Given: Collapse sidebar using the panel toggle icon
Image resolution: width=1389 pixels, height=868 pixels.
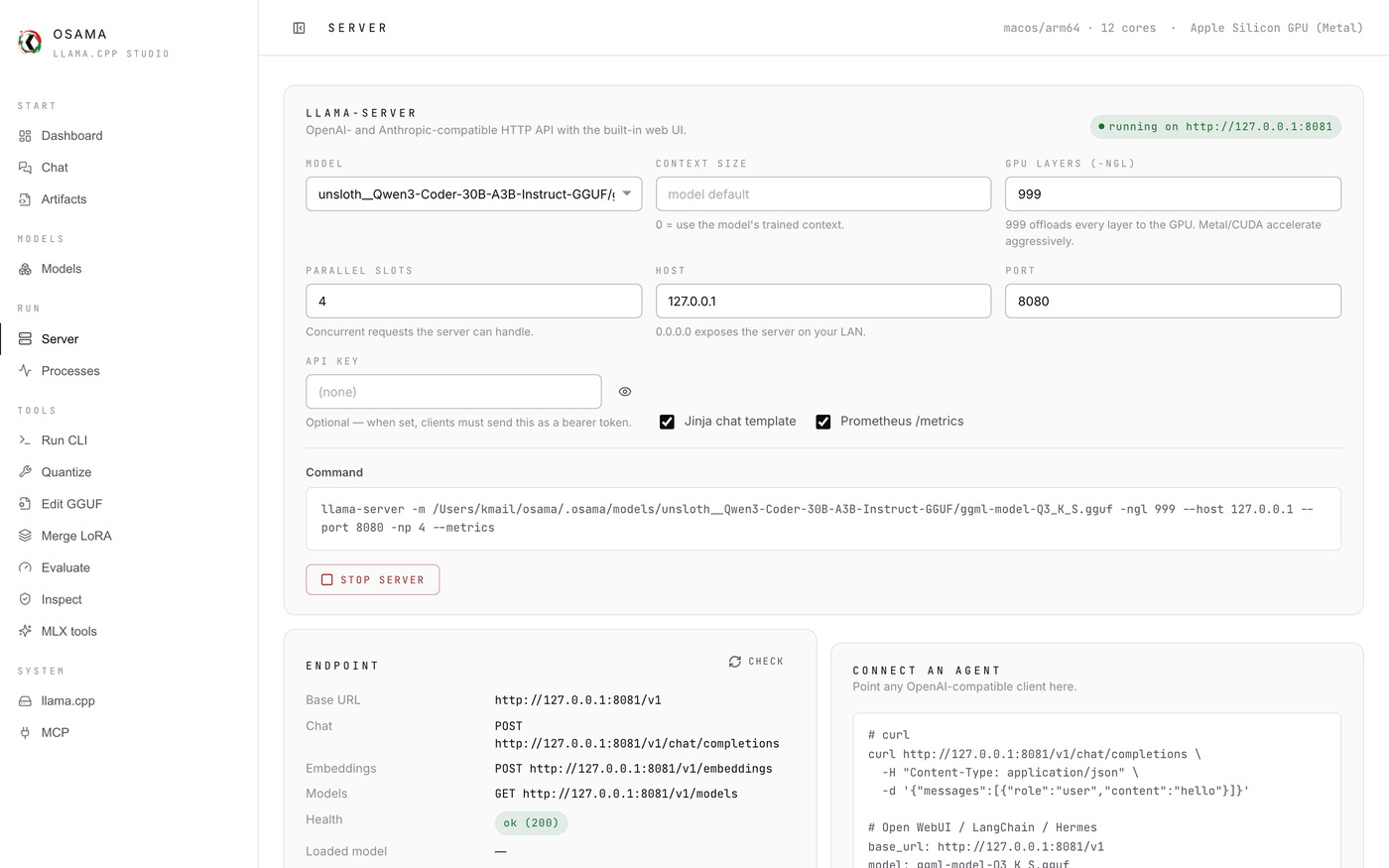Looking at the screenshot, I should click(299, 28).
